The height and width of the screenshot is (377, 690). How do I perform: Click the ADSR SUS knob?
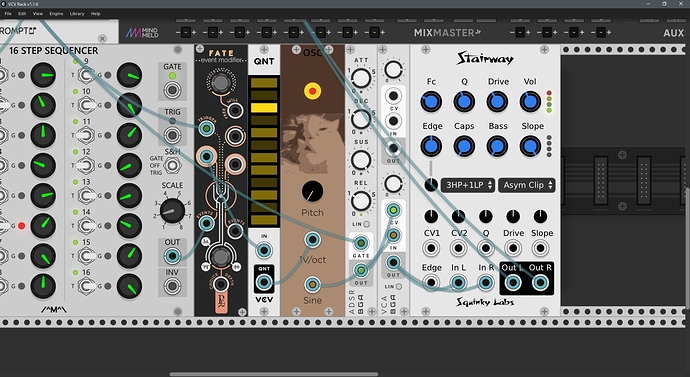pyautogui.click(x=361, y=160)
